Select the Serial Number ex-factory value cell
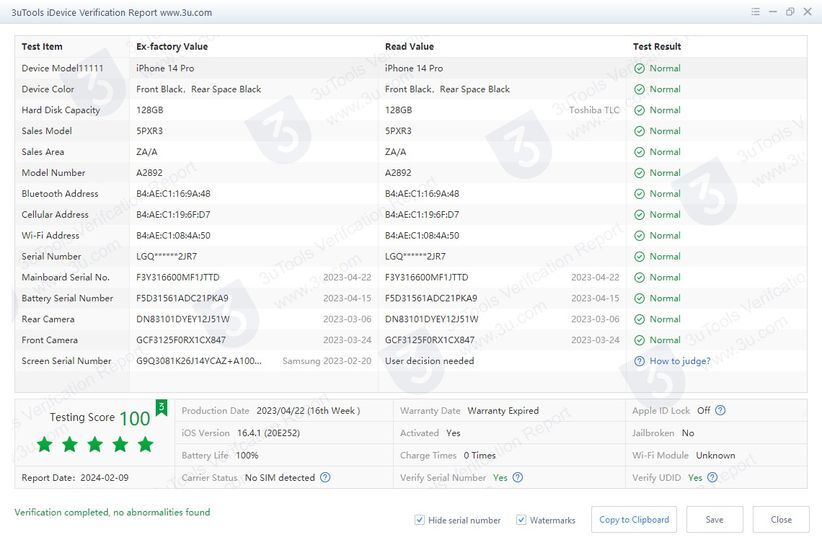 tap(166, 256)
